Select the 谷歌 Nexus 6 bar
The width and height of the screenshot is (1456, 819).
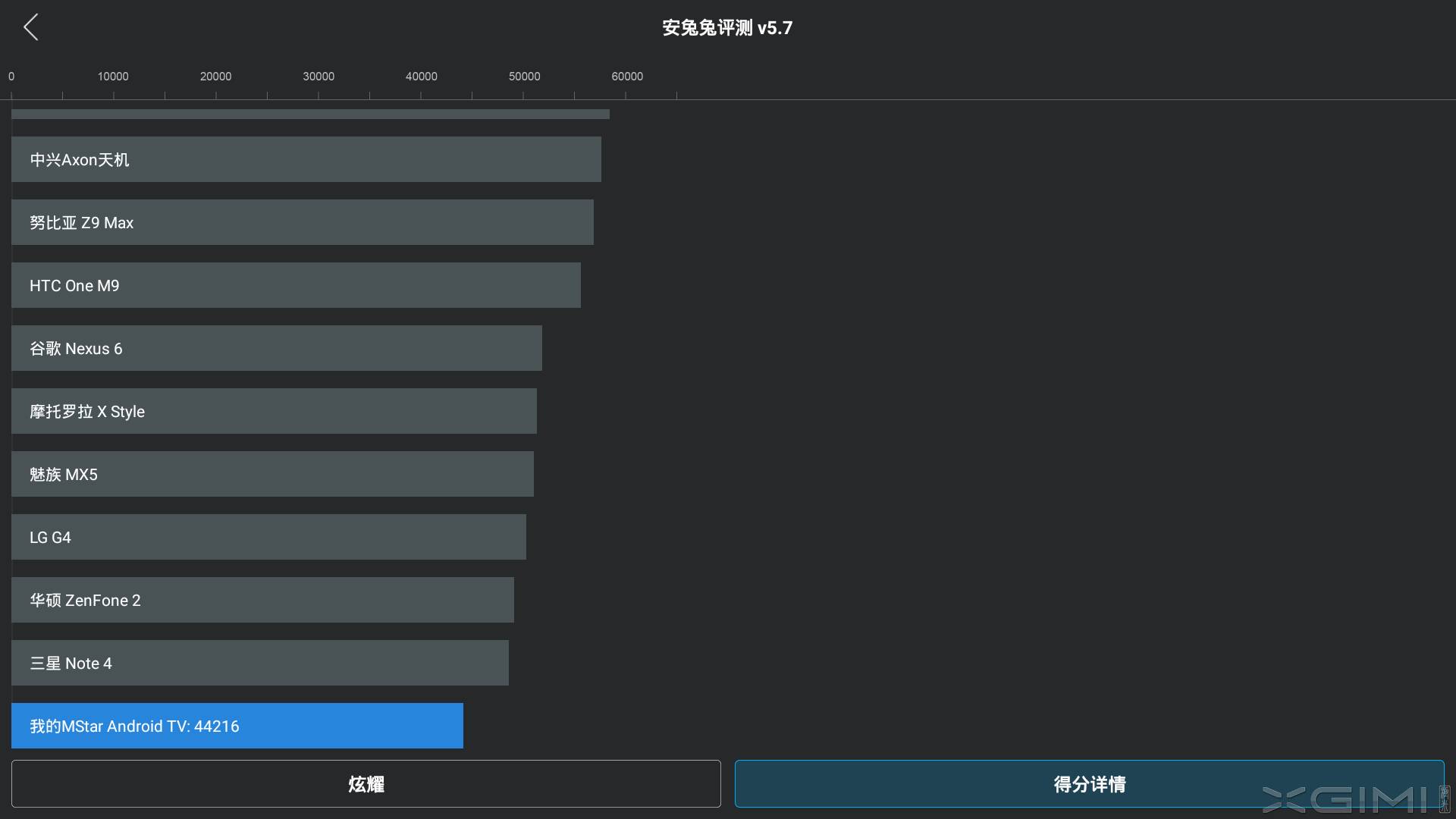click(276, 348)
